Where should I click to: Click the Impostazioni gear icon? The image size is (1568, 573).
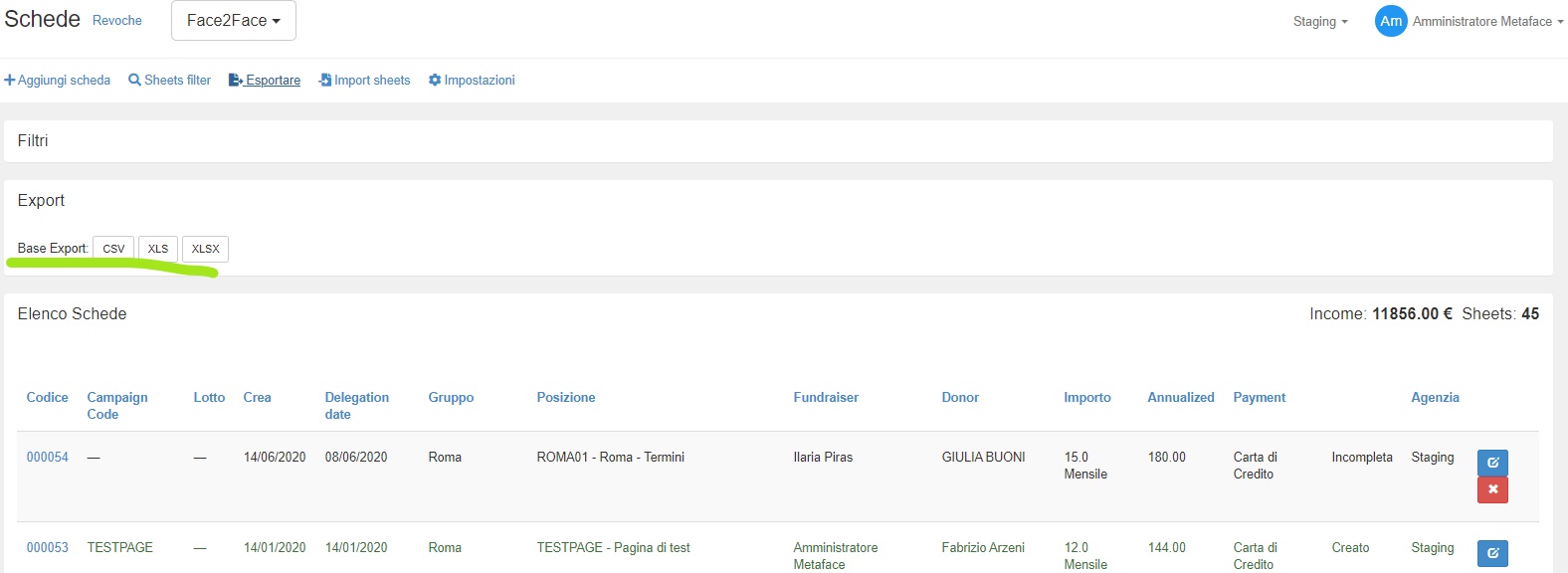click(435, 81)
